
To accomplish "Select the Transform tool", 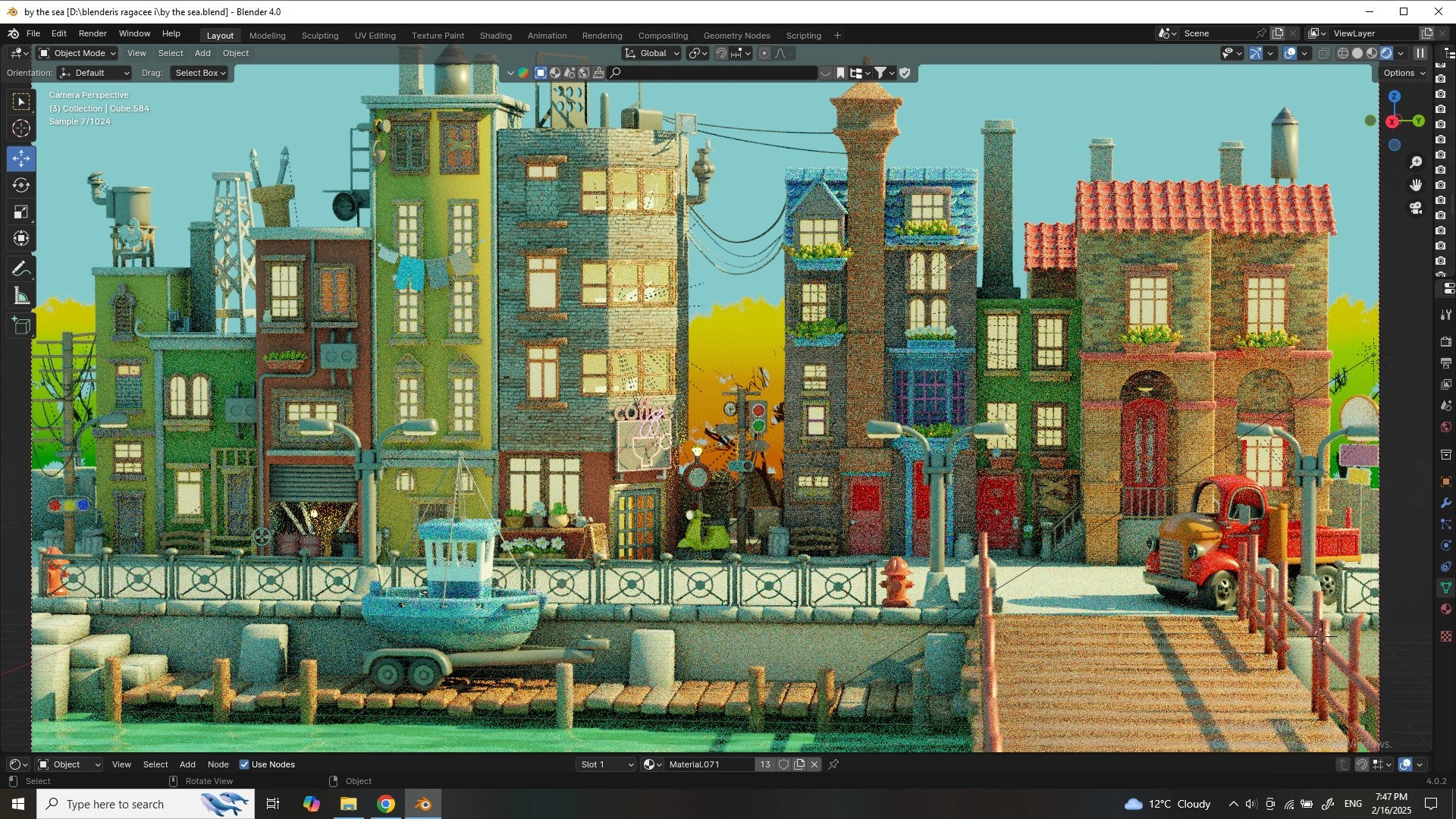I will [x=21, y=238].
